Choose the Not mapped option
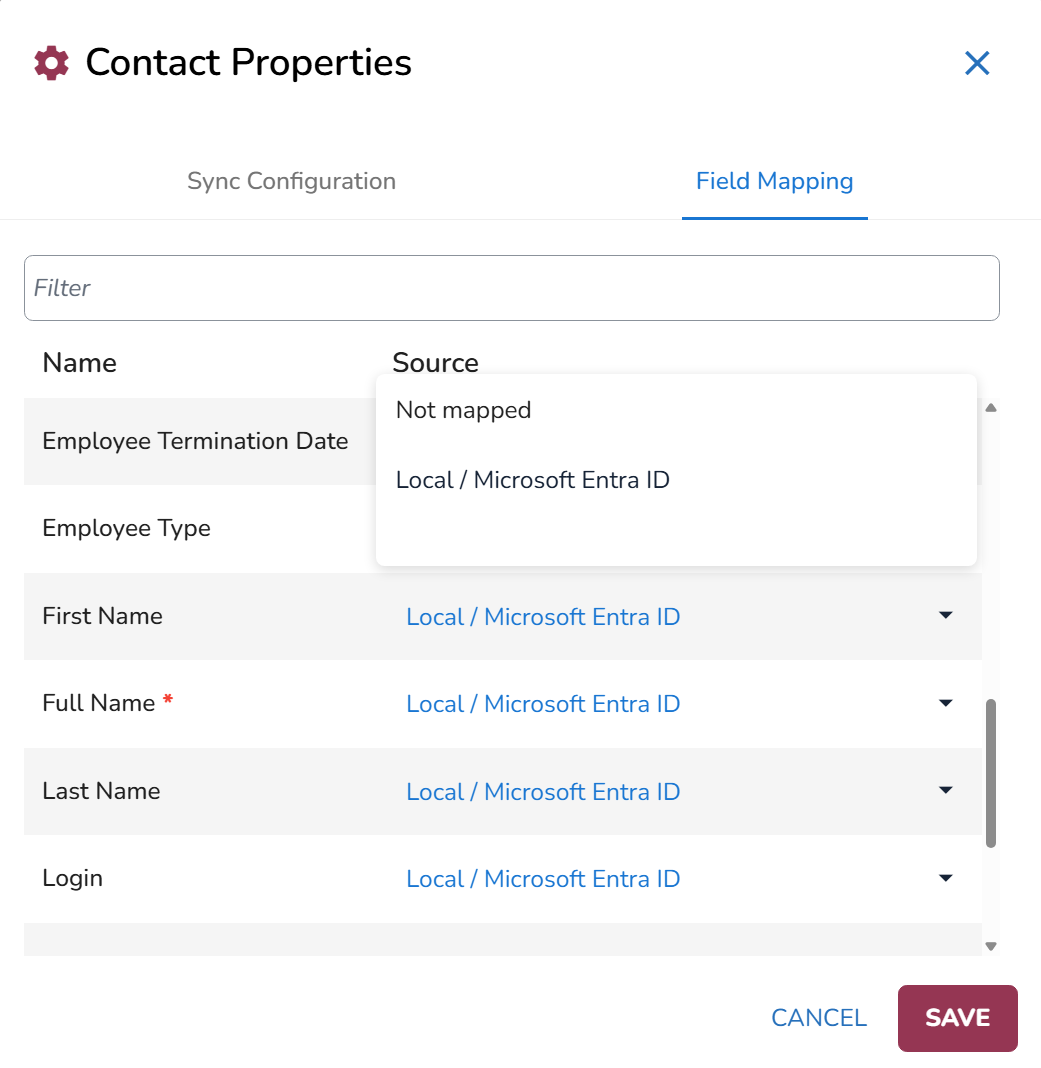Image resolution: width=1041 pixels, height=1068 pixels. (463, 410)
